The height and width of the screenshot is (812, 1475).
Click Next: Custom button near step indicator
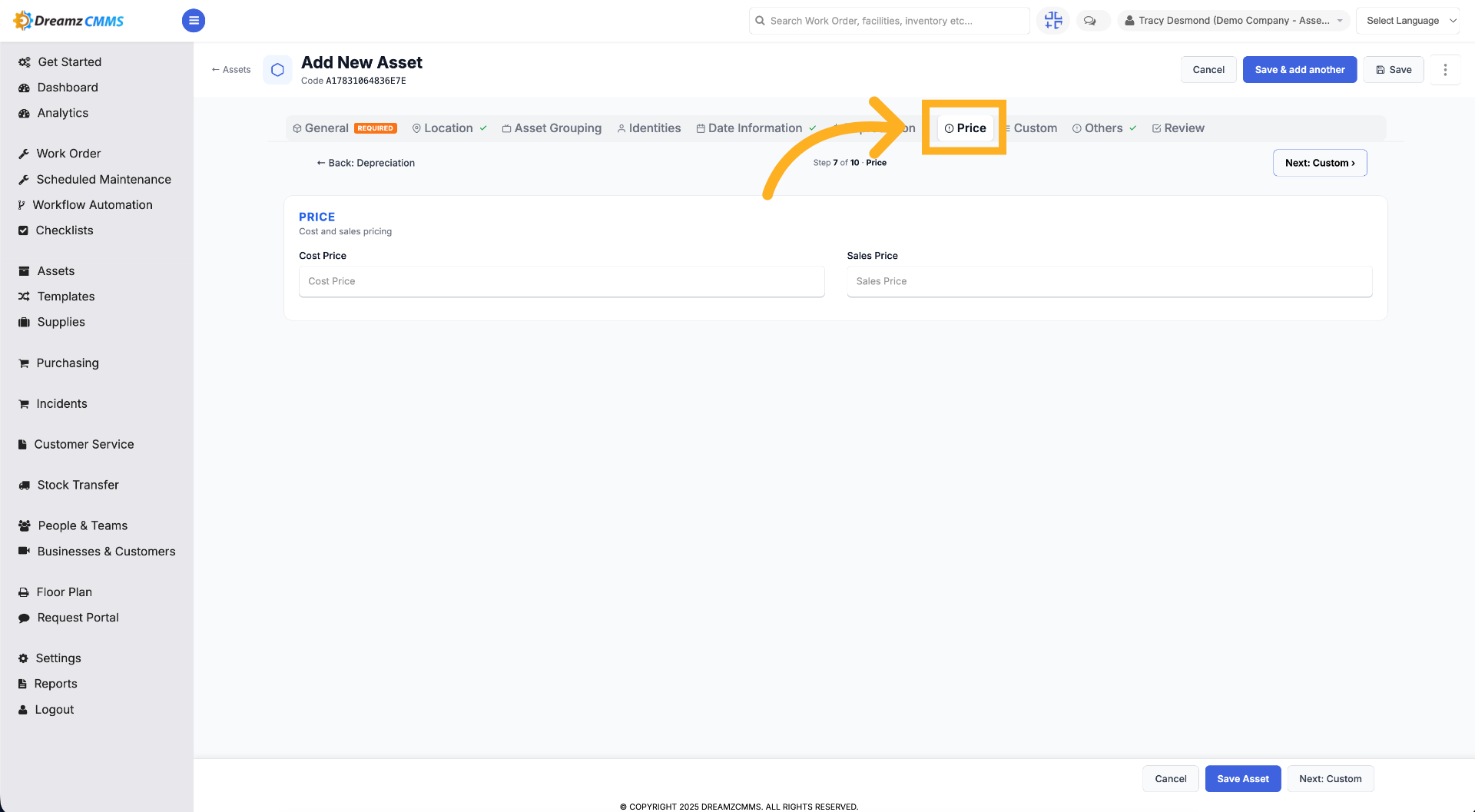coord(1320,163)
